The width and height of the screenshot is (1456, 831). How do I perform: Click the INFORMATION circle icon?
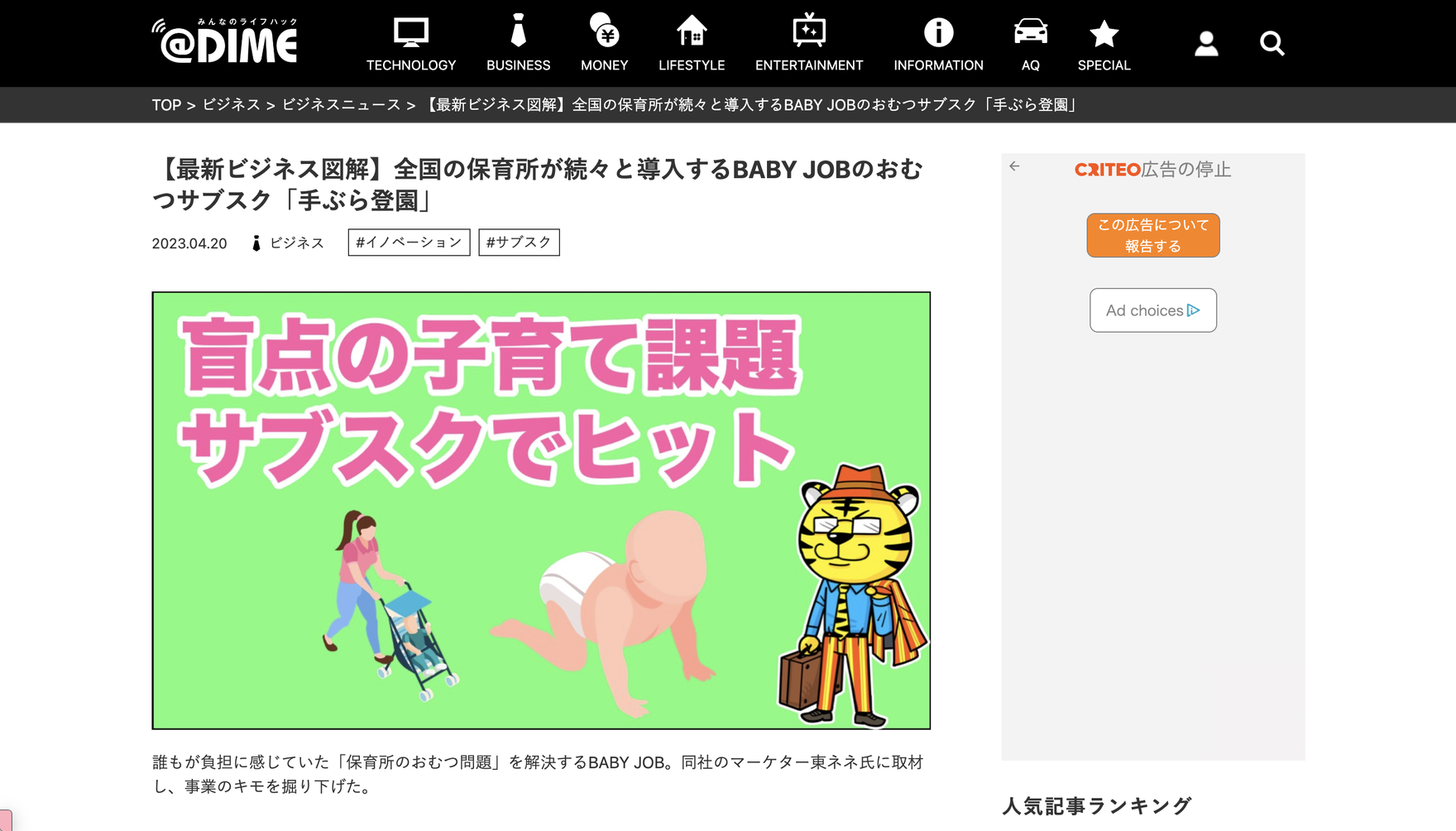938,32
